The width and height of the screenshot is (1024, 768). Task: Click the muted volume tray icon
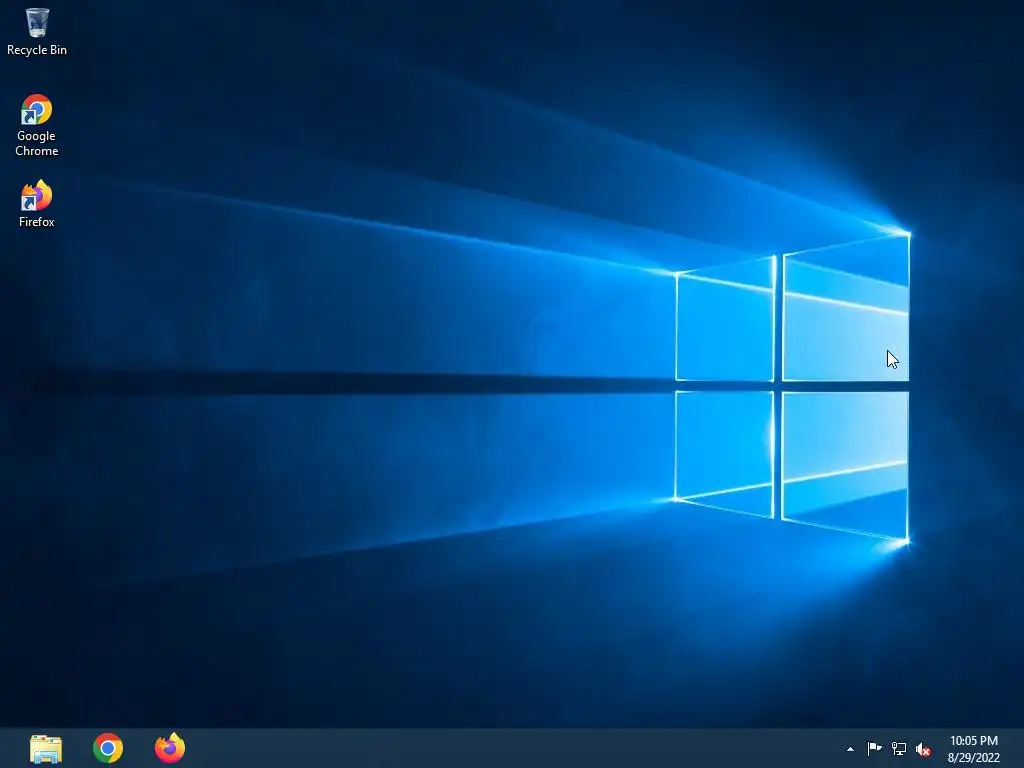(923, 749)
